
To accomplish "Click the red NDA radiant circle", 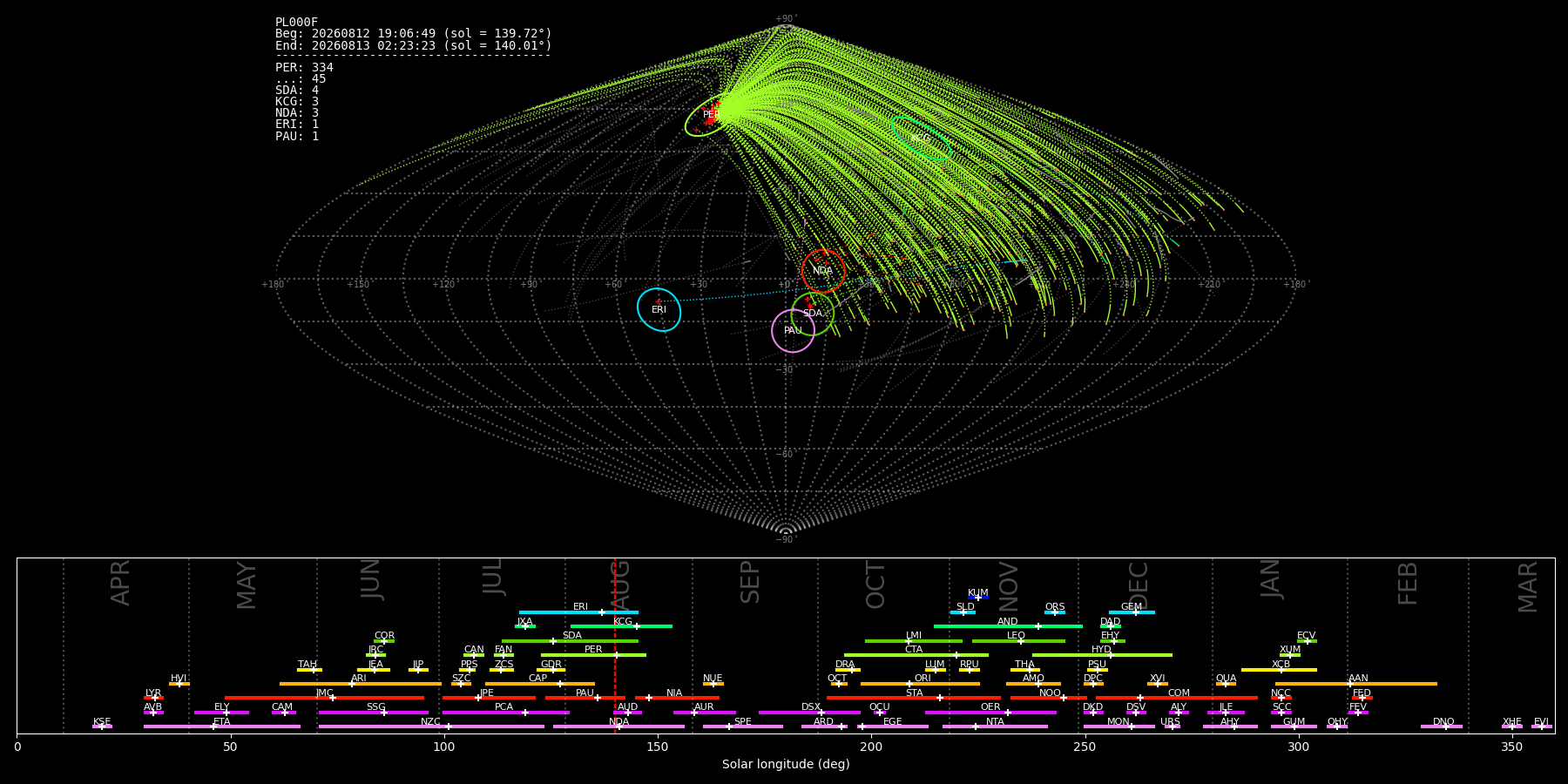I will coord(823,271).
